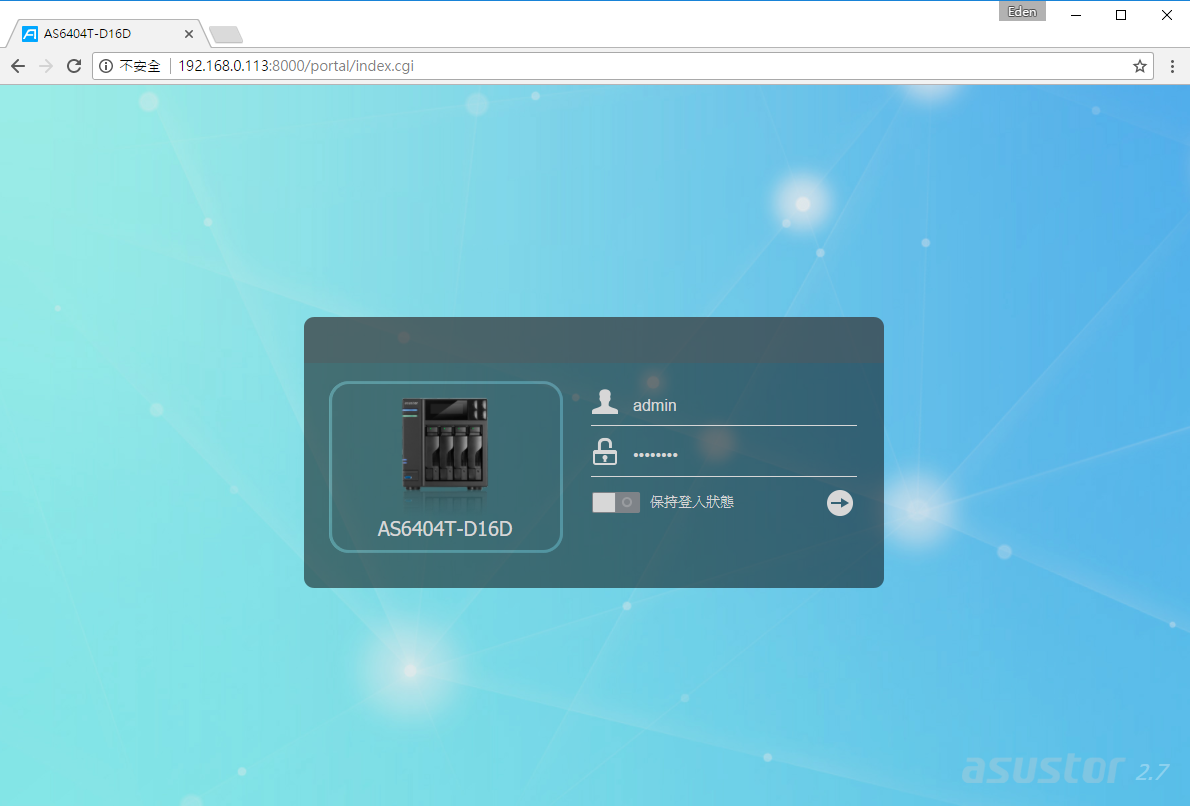
Task: Click the user silhouette icon
Action: (x=604, y=401)
